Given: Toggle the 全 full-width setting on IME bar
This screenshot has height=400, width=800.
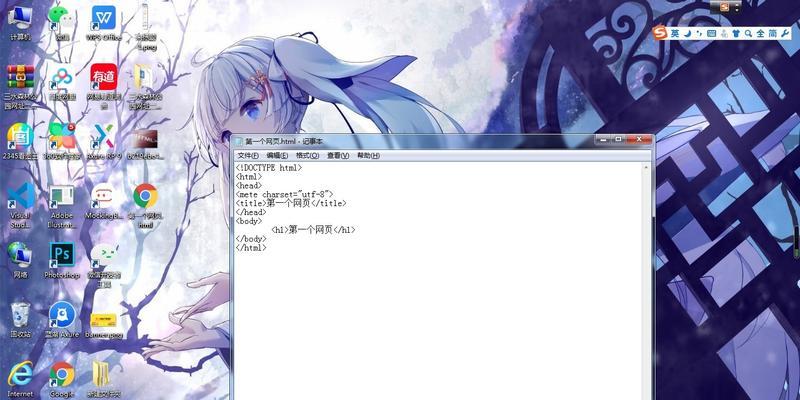Looking at the screenshot, I should click(x=760, y=33).
